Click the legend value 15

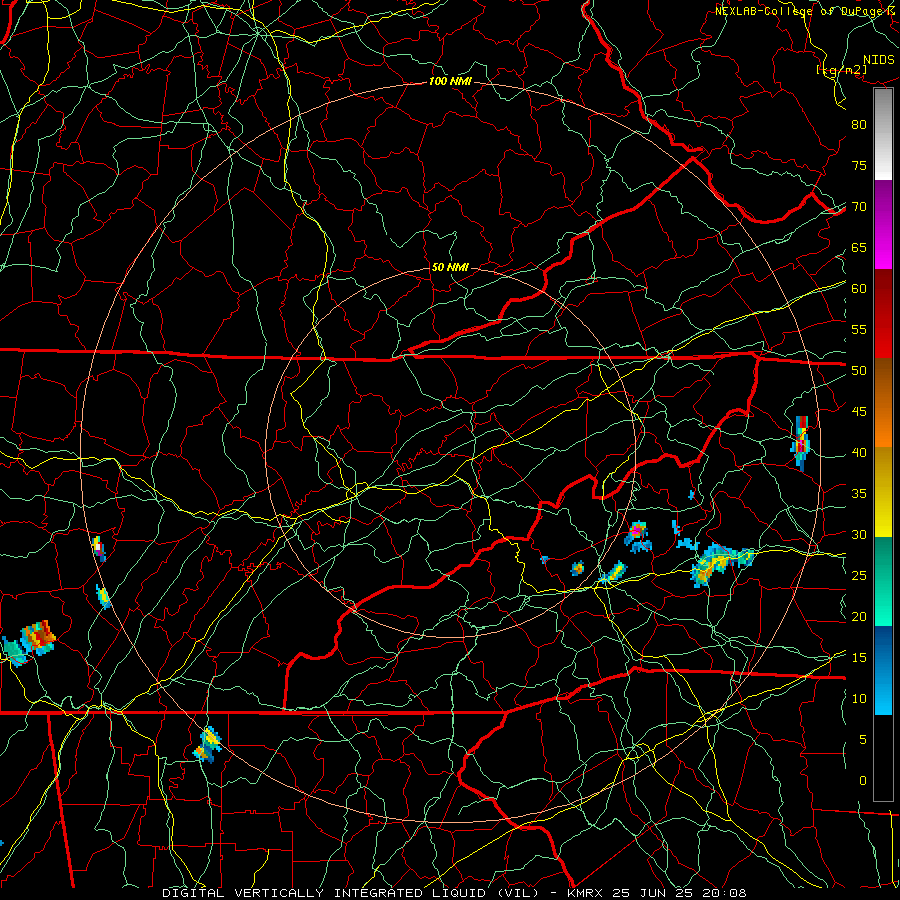click(x=859, y=658)
